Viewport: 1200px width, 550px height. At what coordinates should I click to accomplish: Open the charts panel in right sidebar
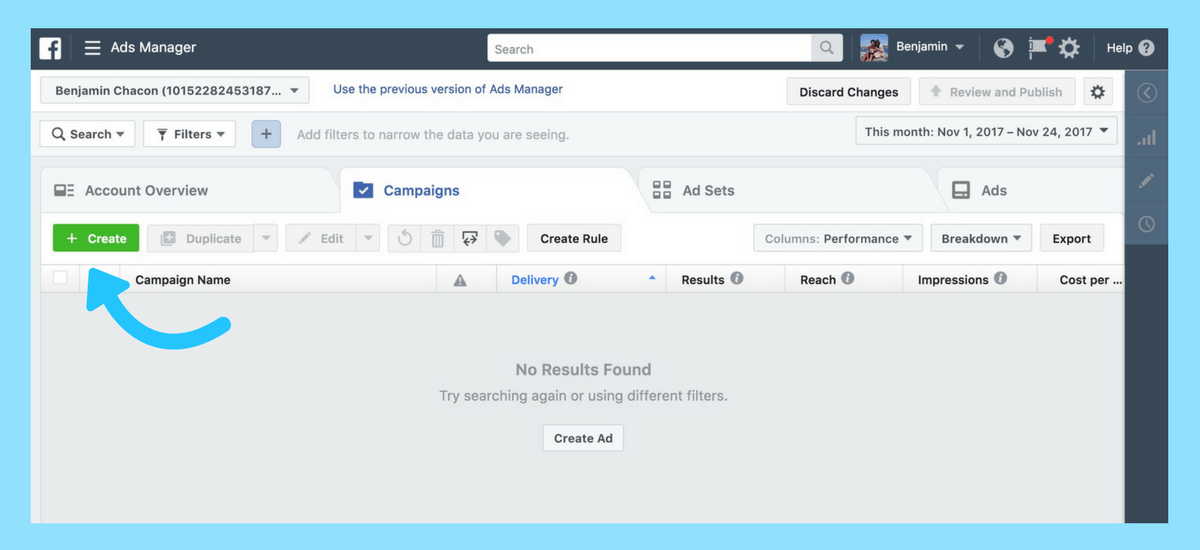(1147, 138)
